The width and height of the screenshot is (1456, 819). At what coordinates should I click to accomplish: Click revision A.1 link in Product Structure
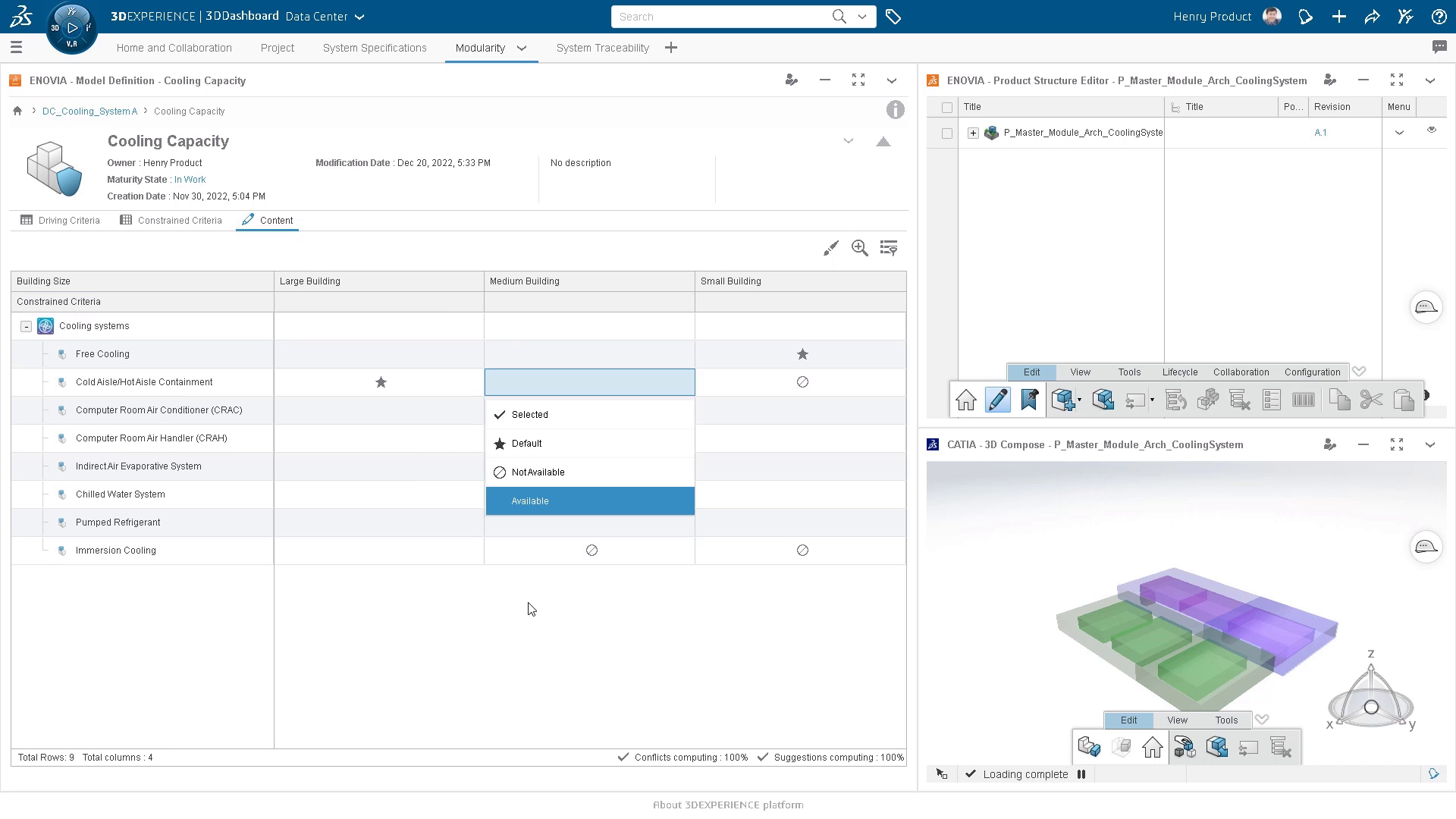[1320, 133]
